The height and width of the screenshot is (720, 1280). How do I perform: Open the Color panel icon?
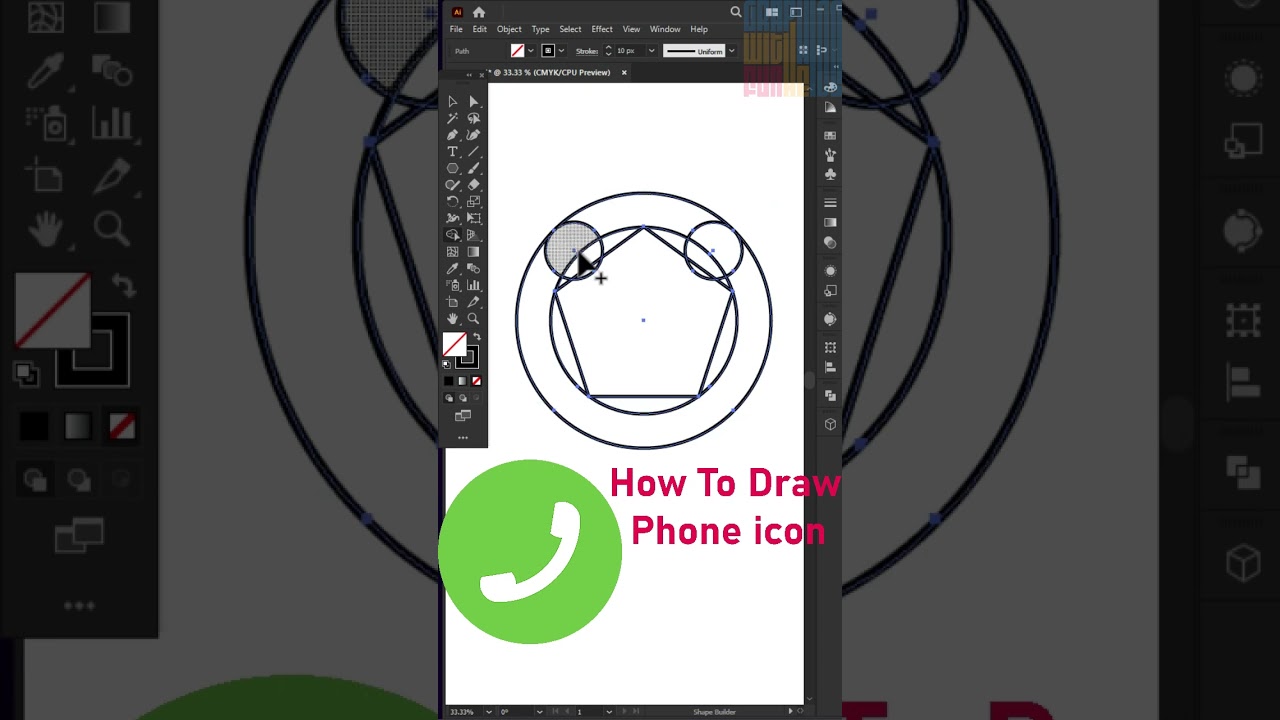(830, 87)
